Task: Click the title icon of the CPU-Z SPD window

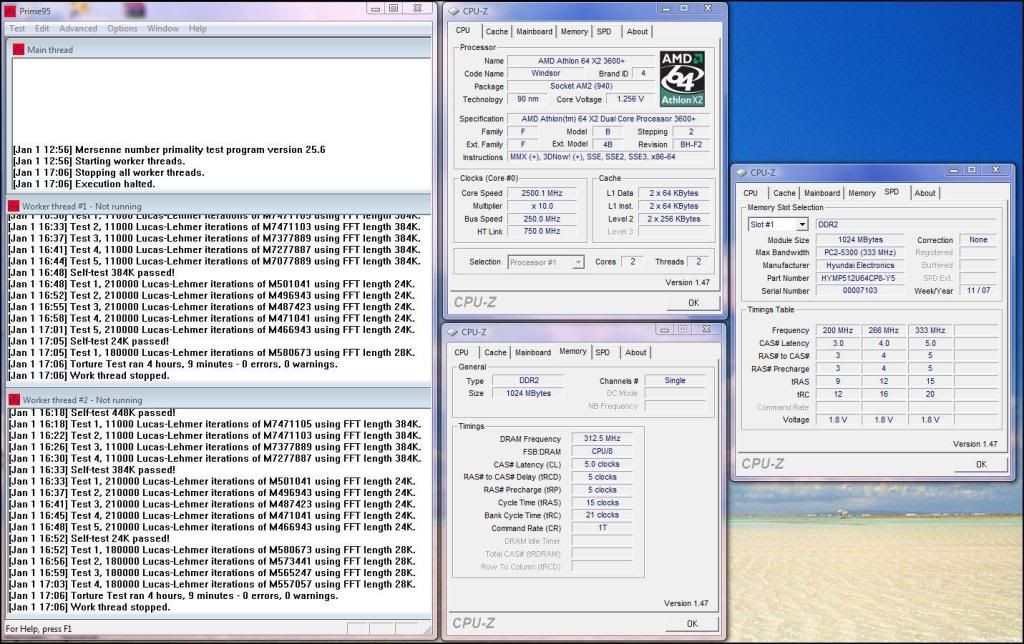Action: tap(741, 172)
